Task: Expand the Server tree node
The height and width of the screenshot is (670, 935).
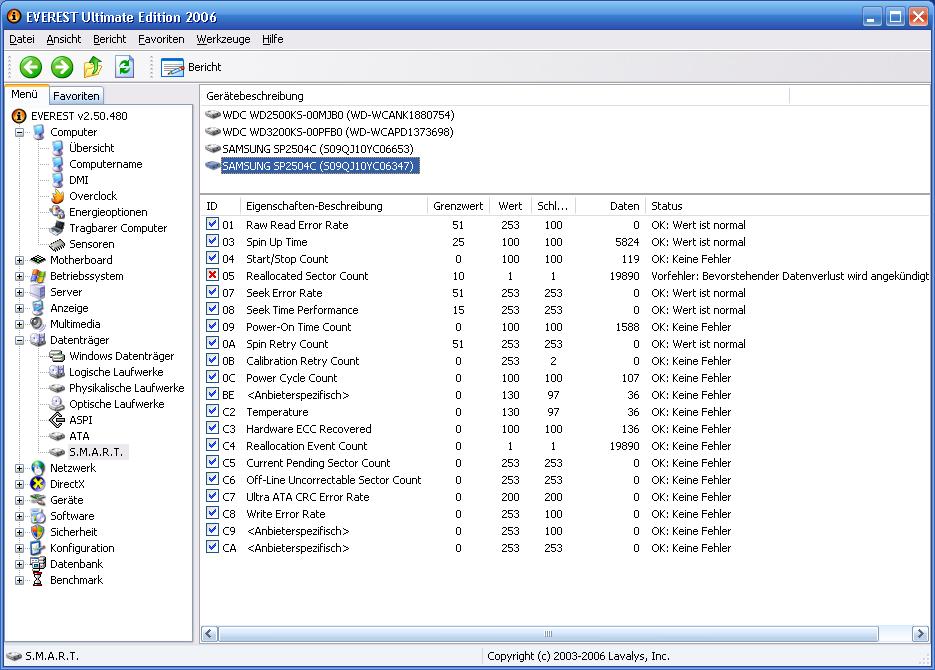Action: click(20, 293)
